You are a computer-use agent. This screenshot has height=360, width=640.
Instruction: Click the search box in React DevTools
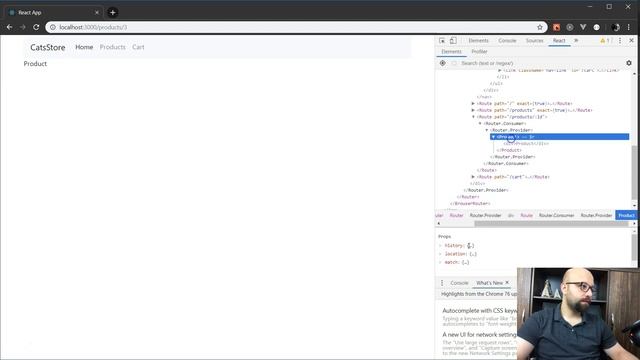point(539,63)
